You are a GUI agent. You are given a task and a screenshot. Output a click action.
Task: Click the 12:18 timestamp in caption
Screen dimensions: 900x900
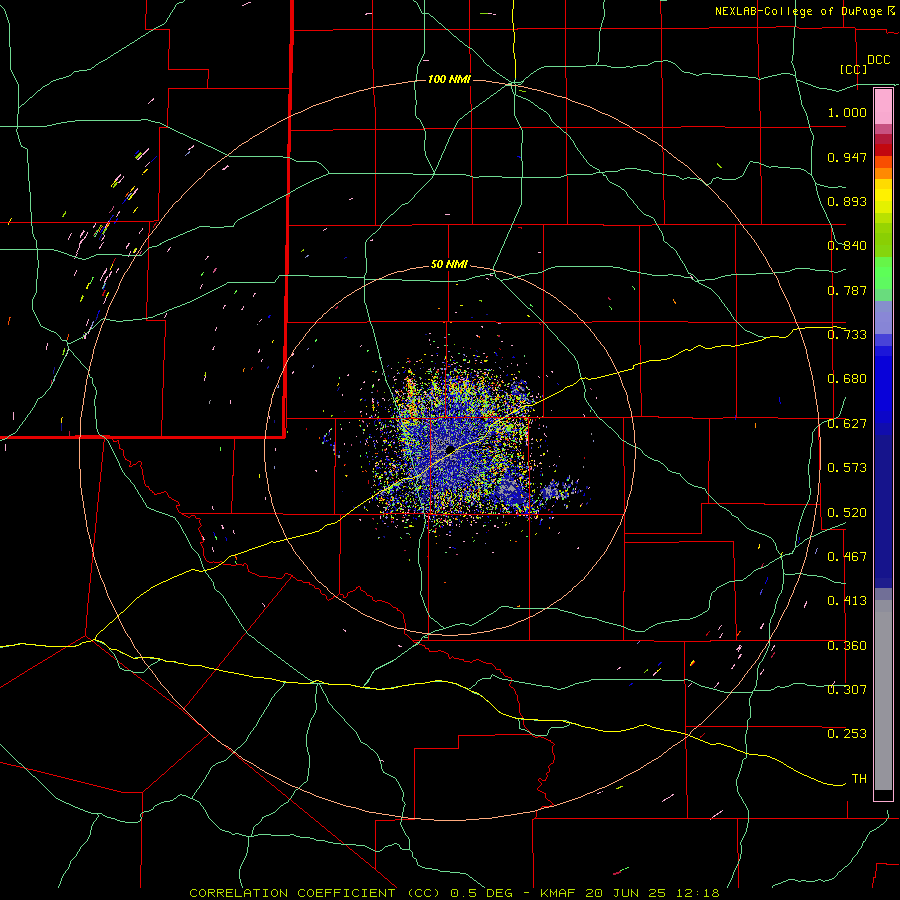[698, 893]
